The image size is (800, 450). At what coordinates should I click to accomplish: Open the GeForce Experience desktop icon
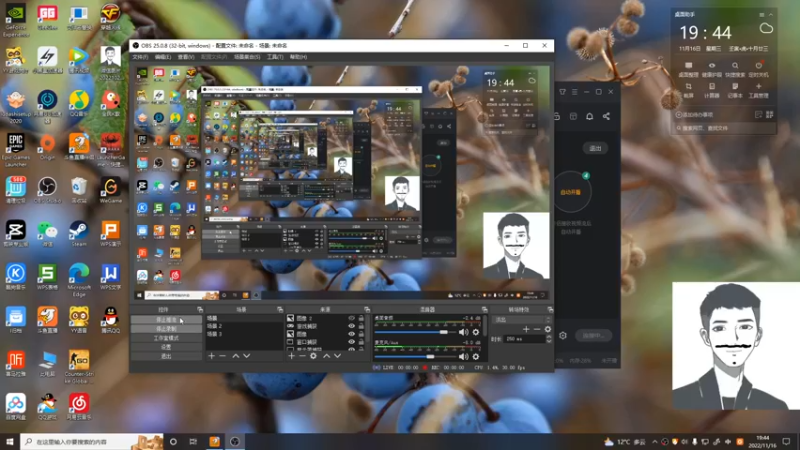16,21
